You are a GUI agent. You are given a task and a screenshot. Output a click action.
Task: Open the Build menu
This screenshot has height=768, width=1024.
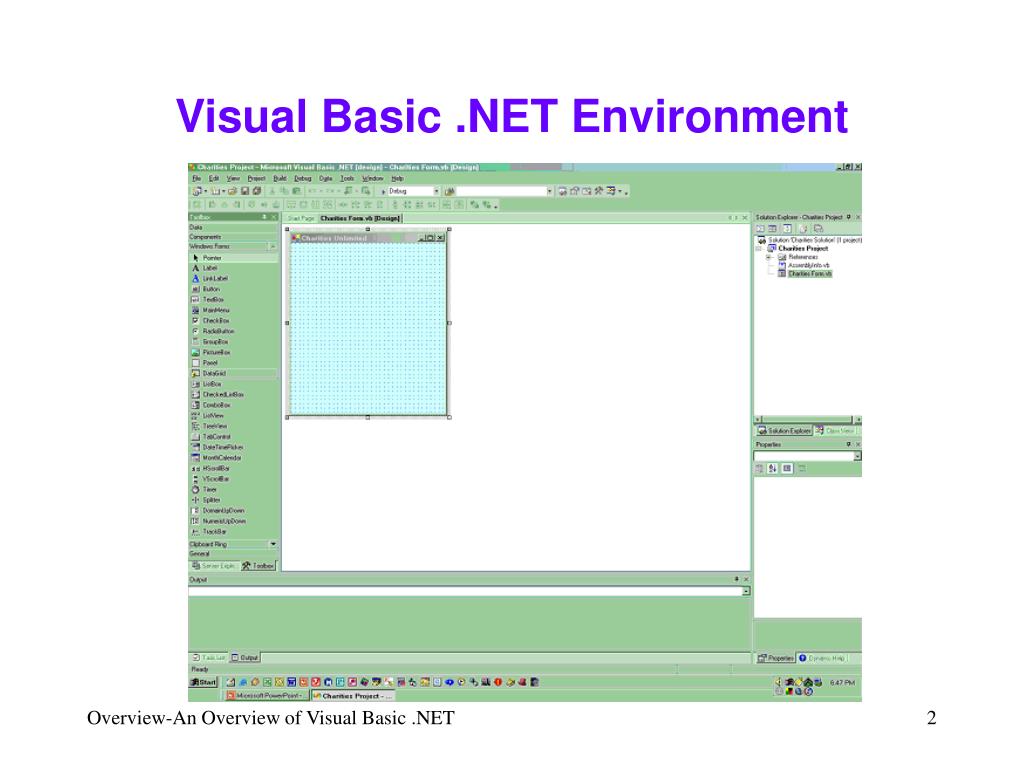click(282, 178)
